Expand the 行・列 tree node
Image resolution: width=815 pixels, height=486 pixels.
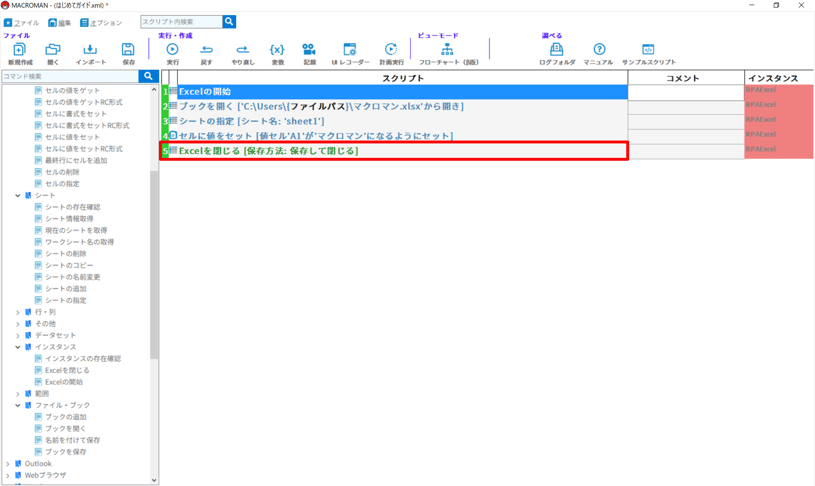point(18,312)
